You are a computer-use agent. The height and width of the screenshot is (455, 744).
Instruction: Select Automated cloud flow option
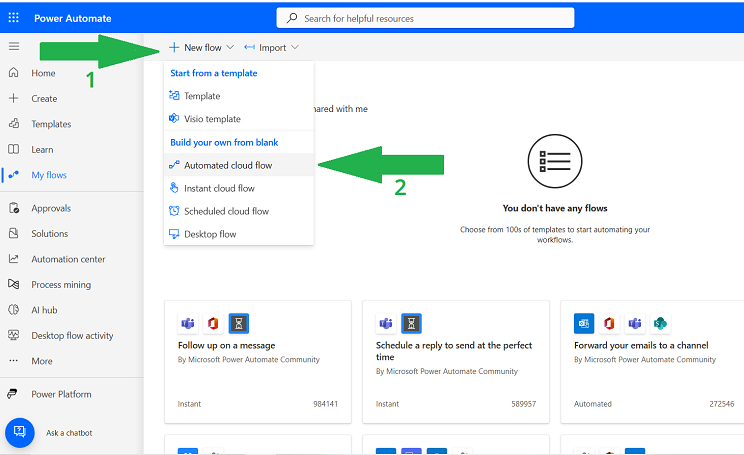click(x=227, y=165)
